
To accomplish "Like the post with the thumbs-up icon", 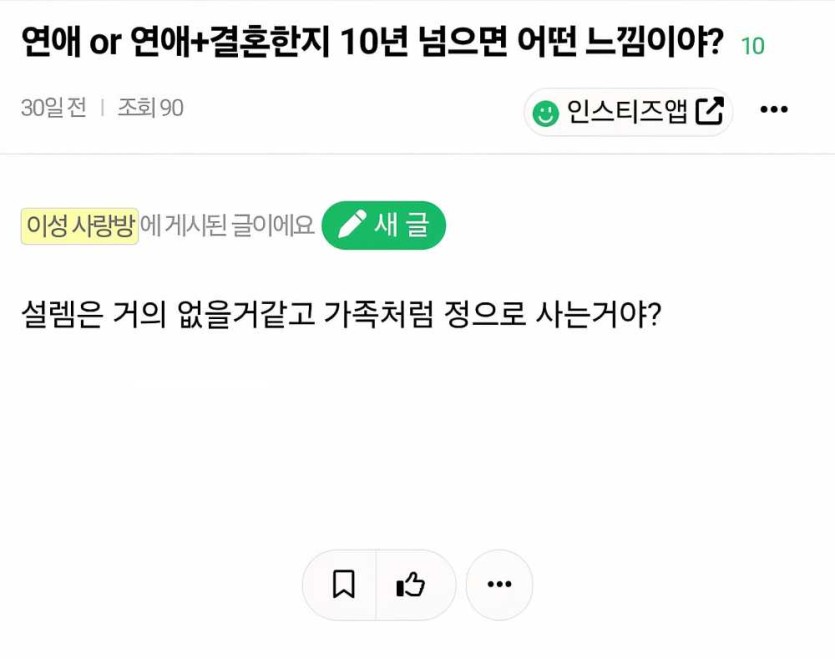I will [411, 584].
